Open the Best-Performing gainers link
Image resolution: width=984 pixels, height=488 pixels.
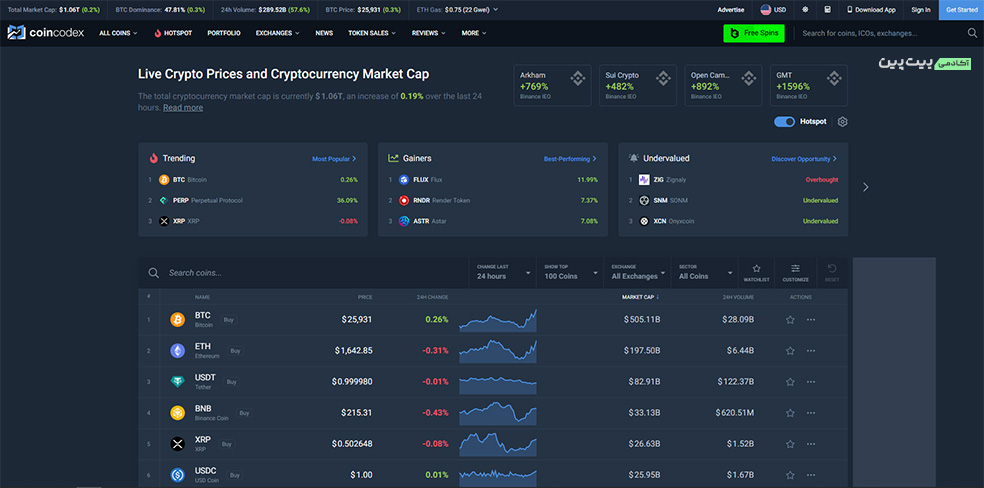570,159
